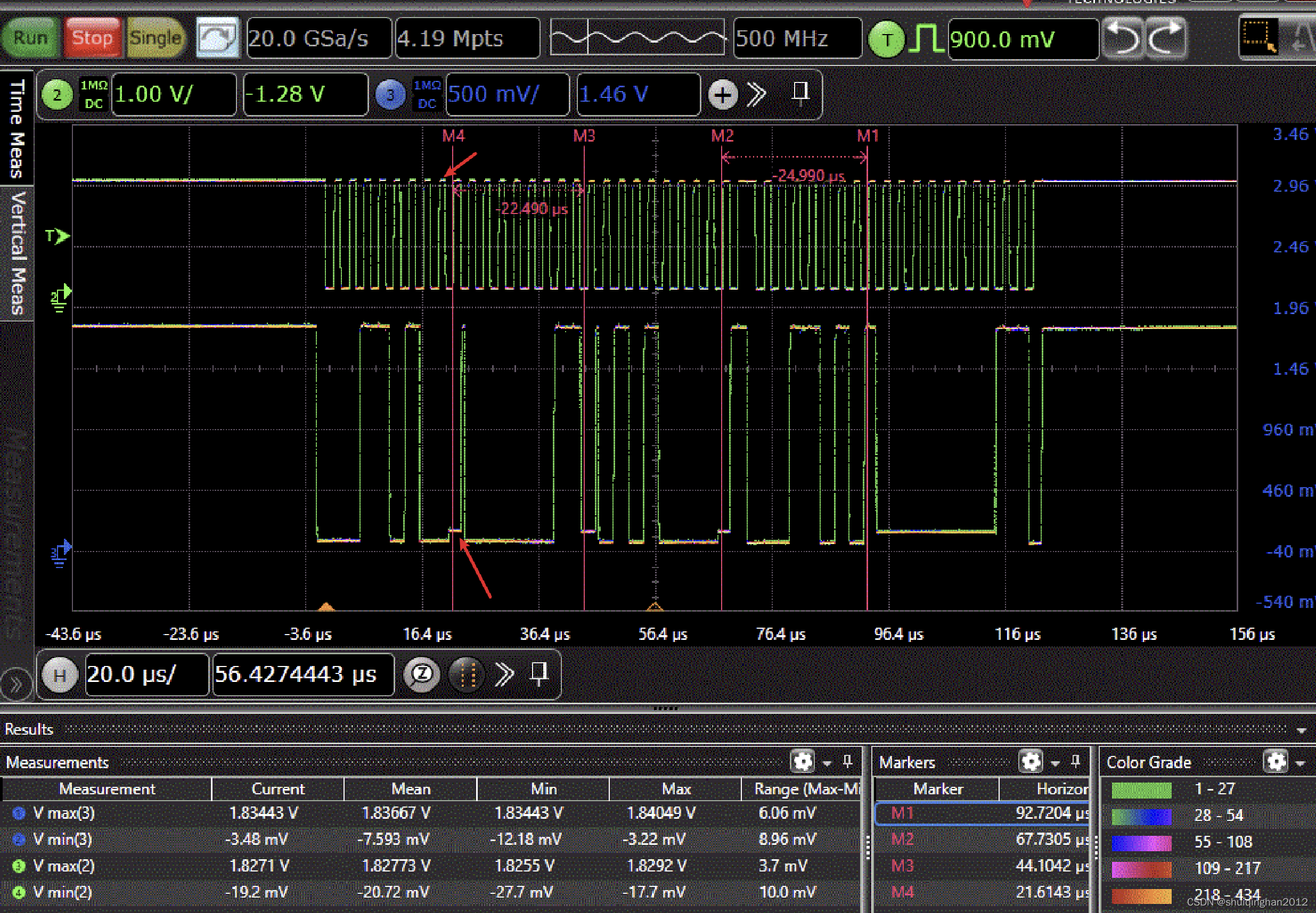Image resolution: width=1316 pixels, height=913 pixels.
Task: Click the undo arrow icon
Action: (1123, 38)
